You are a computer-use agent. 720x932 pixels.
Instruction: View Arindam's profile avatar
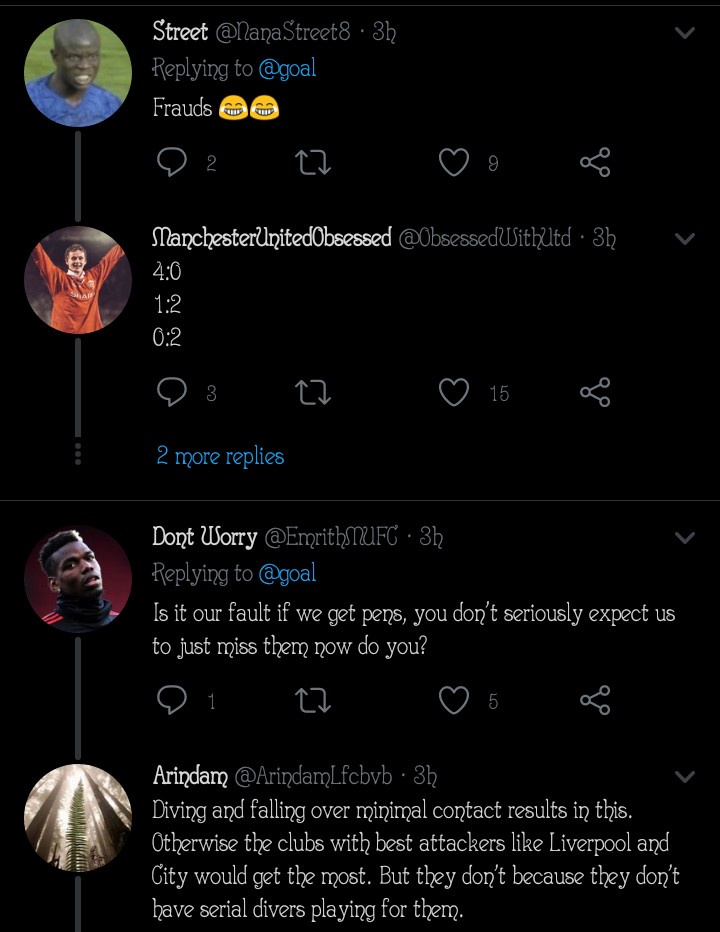tap(77, 818)
